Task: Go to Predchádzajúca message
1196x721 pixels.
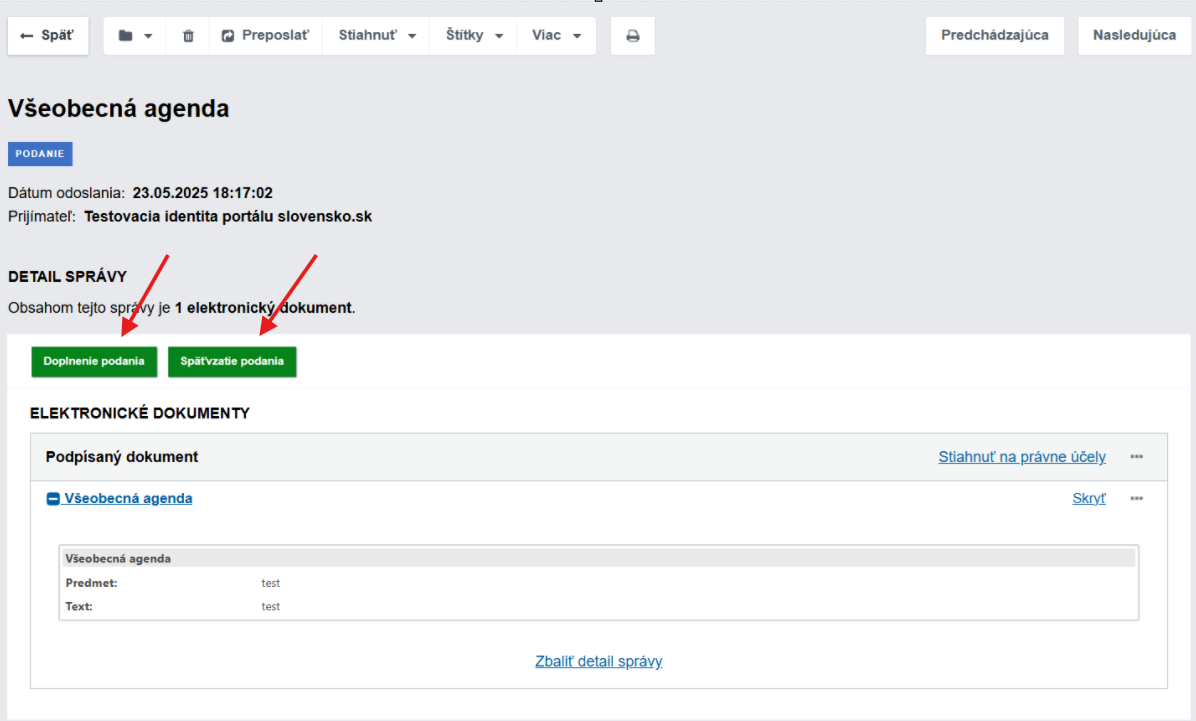Action: 994,36
